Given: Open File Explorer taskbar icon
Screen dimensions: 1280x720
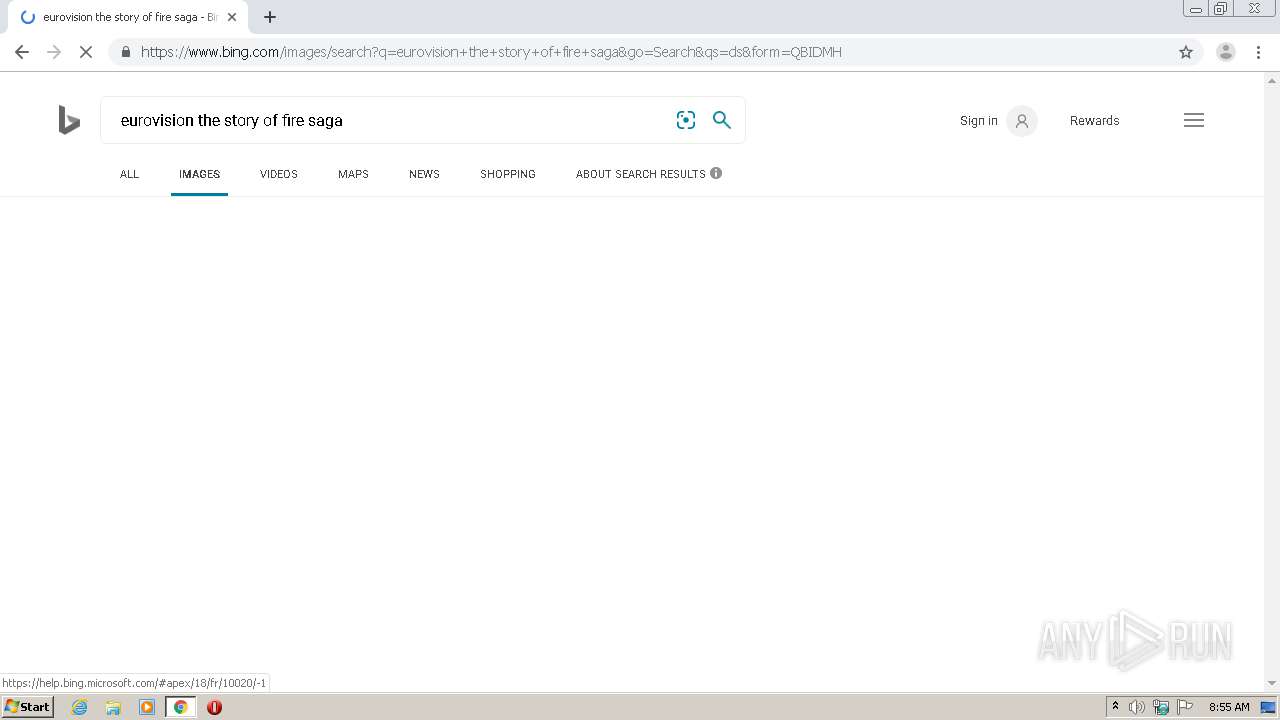Looking at the screenshot, I should pyautogui.click(x=113, y=707).
